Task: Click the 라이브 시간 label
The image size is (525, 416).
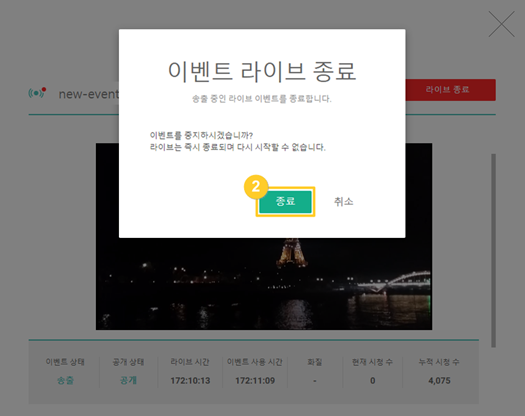Action: click(x=190, y=362)
